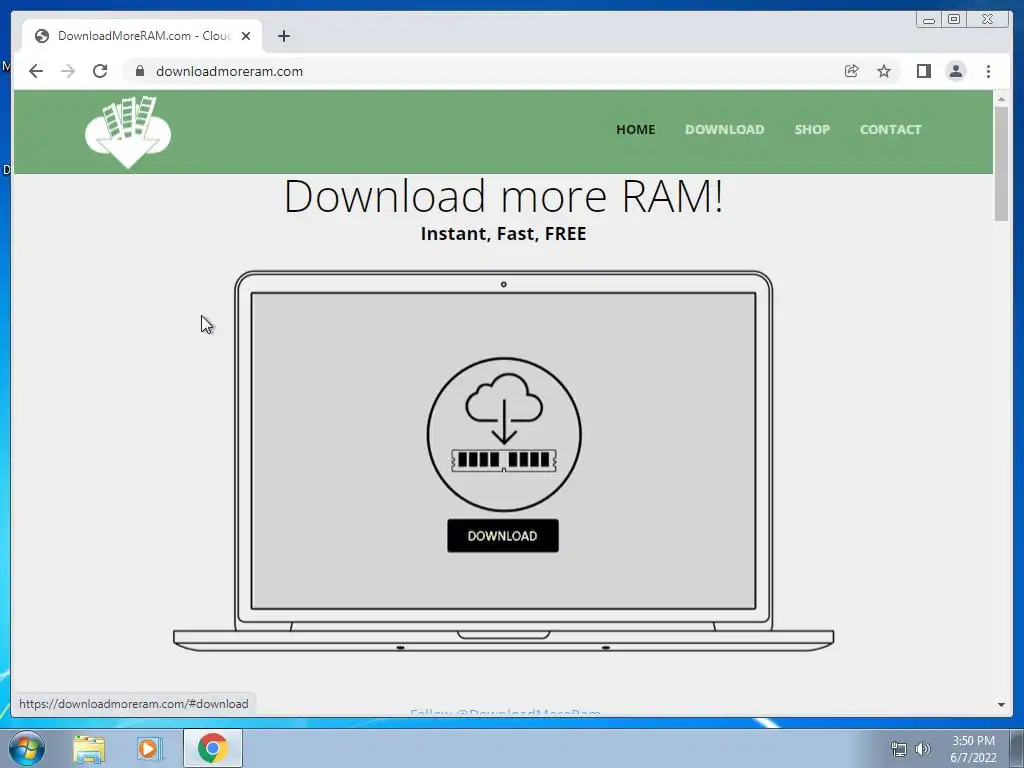Open SHOP in the site navigation

point(812,129)
